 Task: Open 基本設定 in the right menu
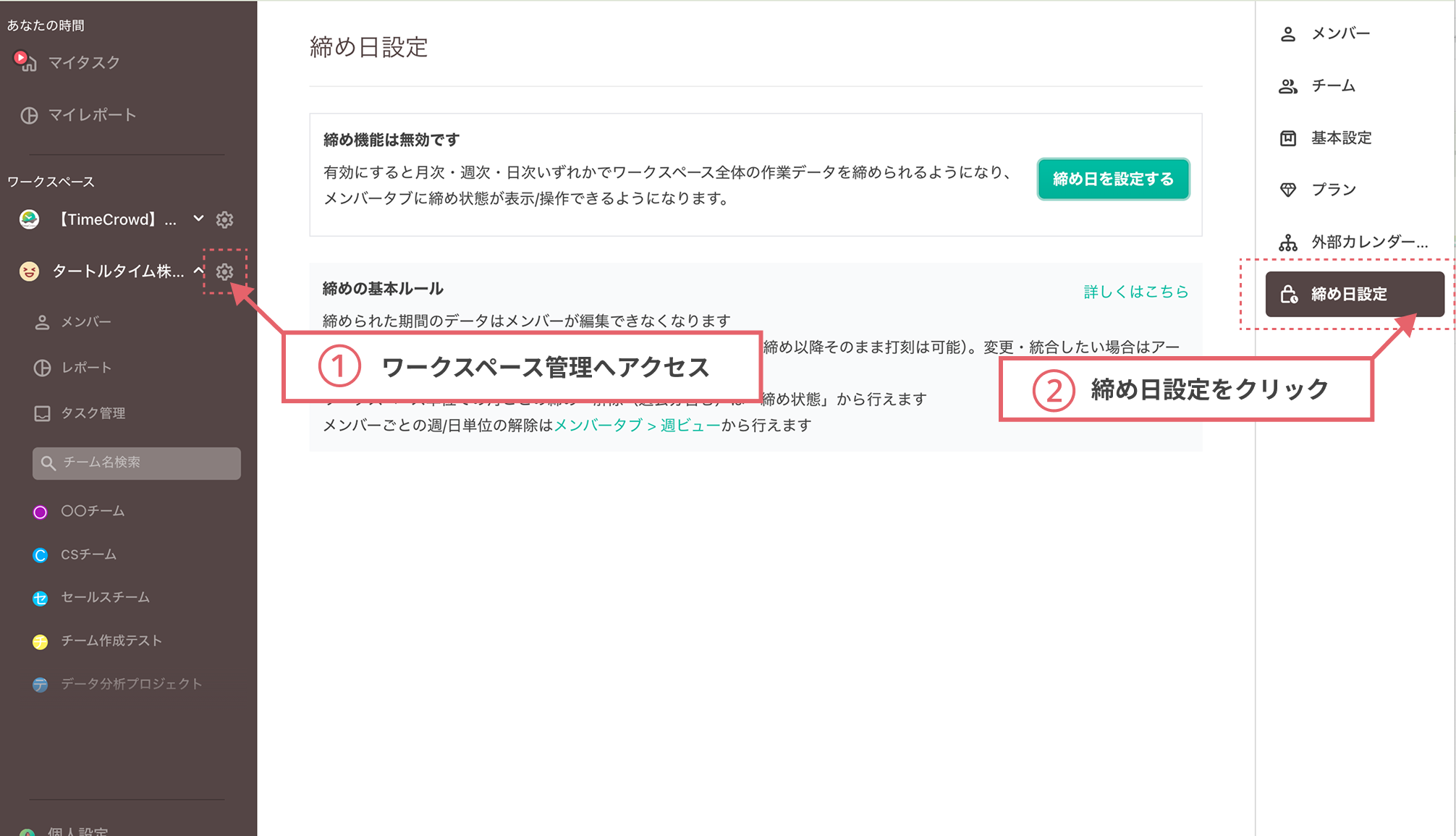1341,138
